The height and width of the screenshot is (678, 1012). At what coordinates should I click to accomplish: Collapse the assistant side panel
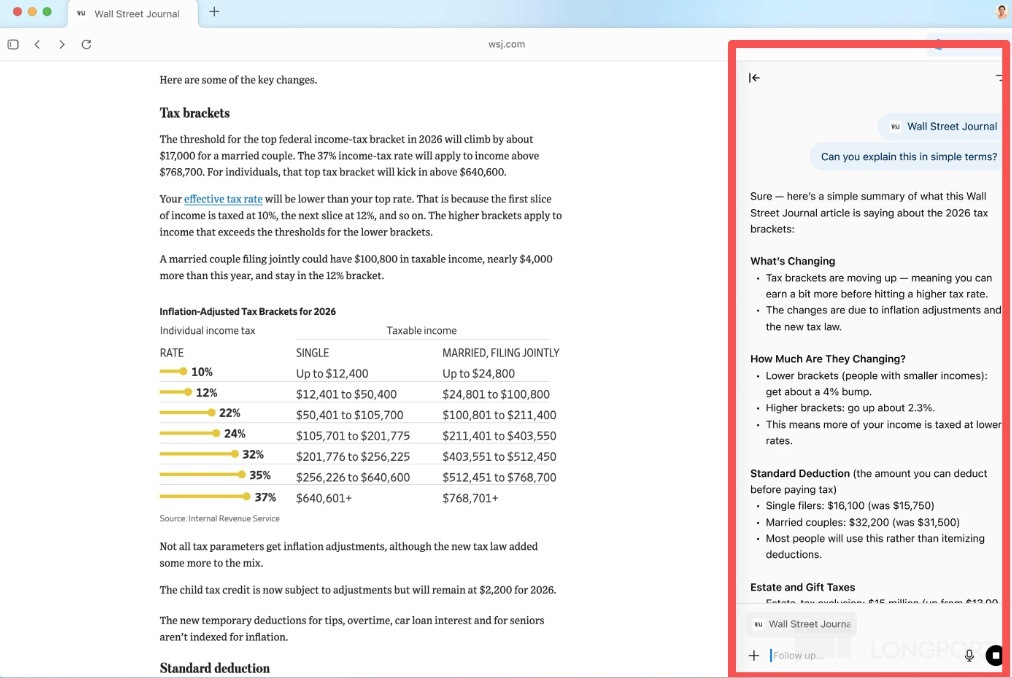pyautogui.click(x=754, y=78)
